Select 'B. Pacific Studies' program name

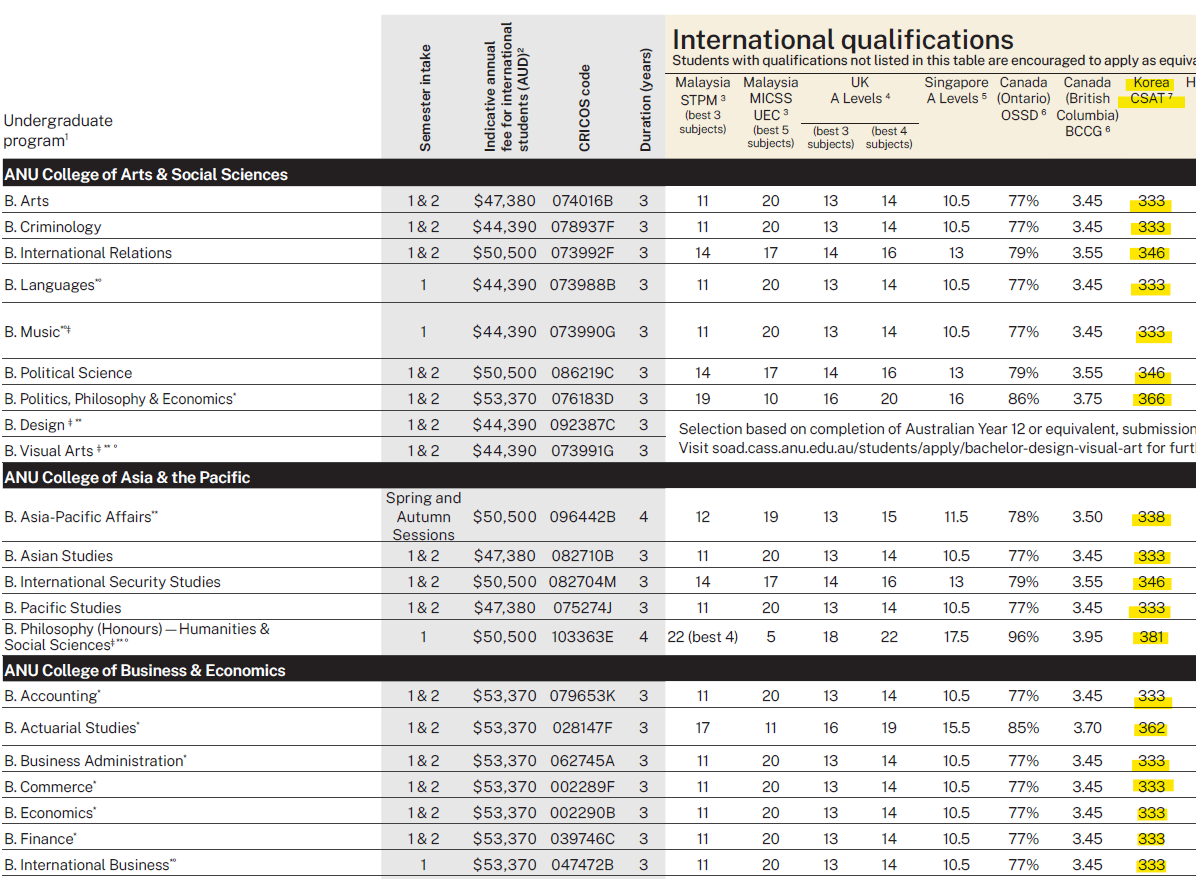[x=63, y=608]
